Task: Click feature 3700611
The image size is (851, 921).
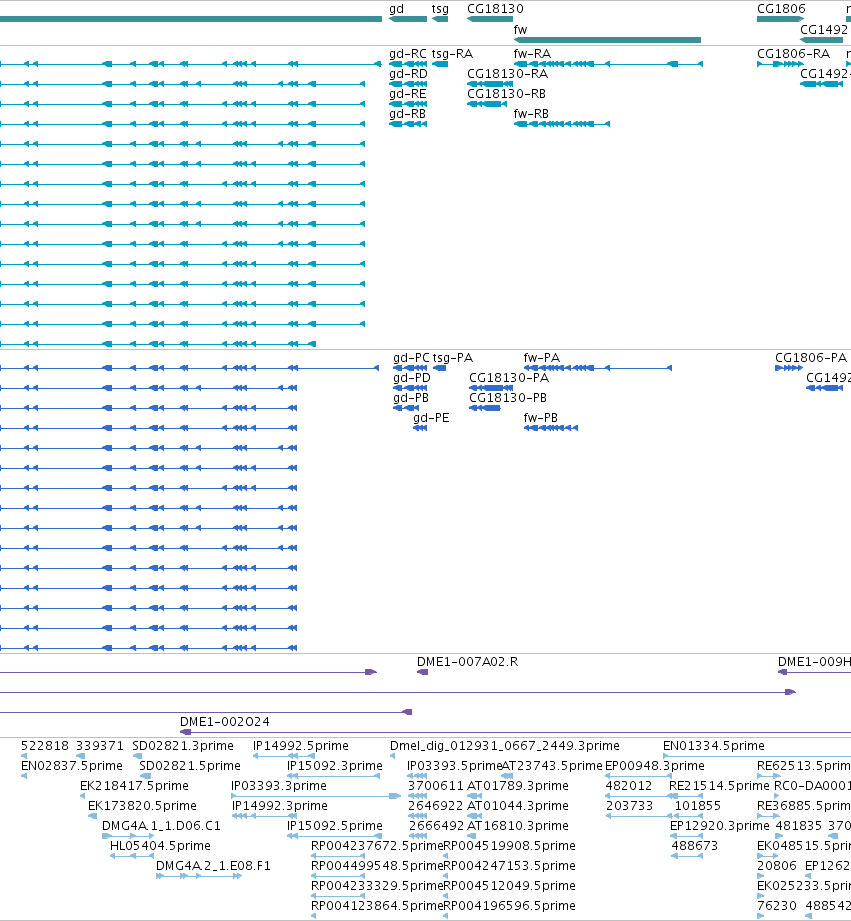Action: pyautogui.click(x=436, y=786)
